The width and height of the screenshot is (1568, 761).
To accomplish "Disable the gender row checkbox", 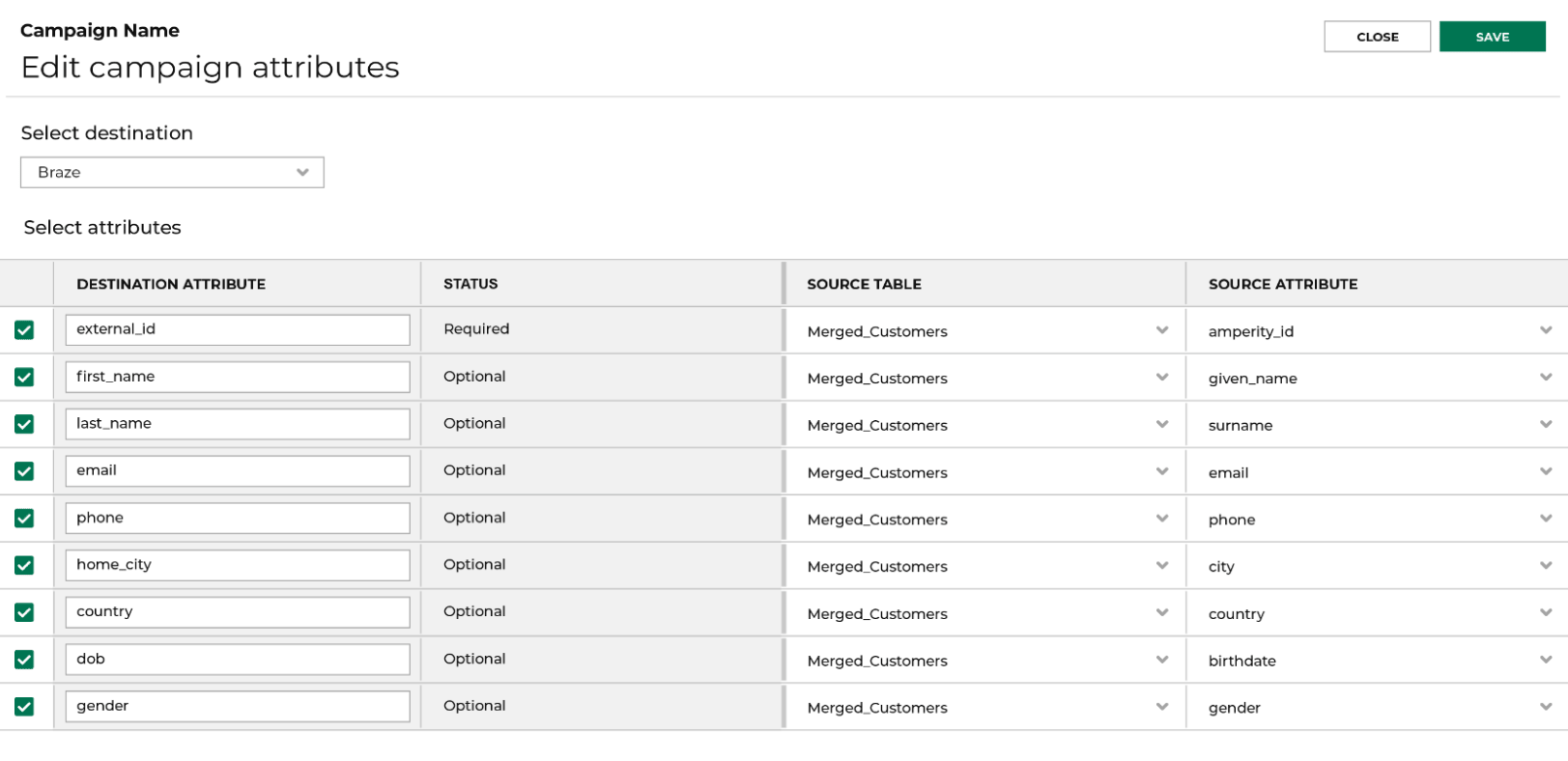I will click(24, 707).
